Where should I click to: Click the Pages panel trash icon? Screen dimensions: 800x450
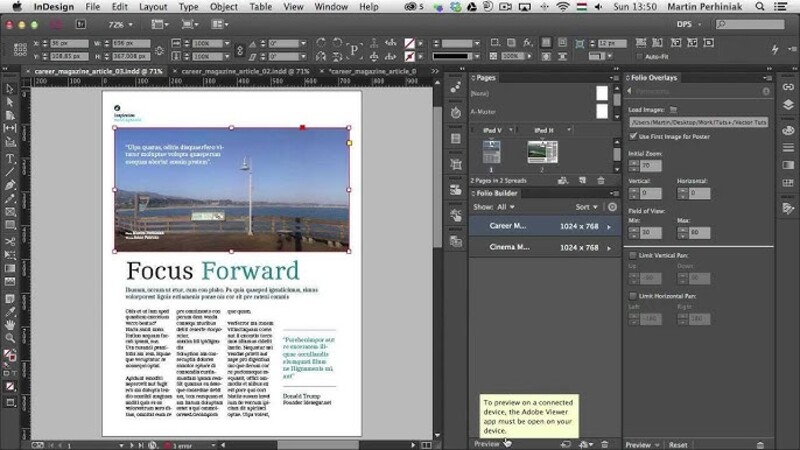click(601, 180)
